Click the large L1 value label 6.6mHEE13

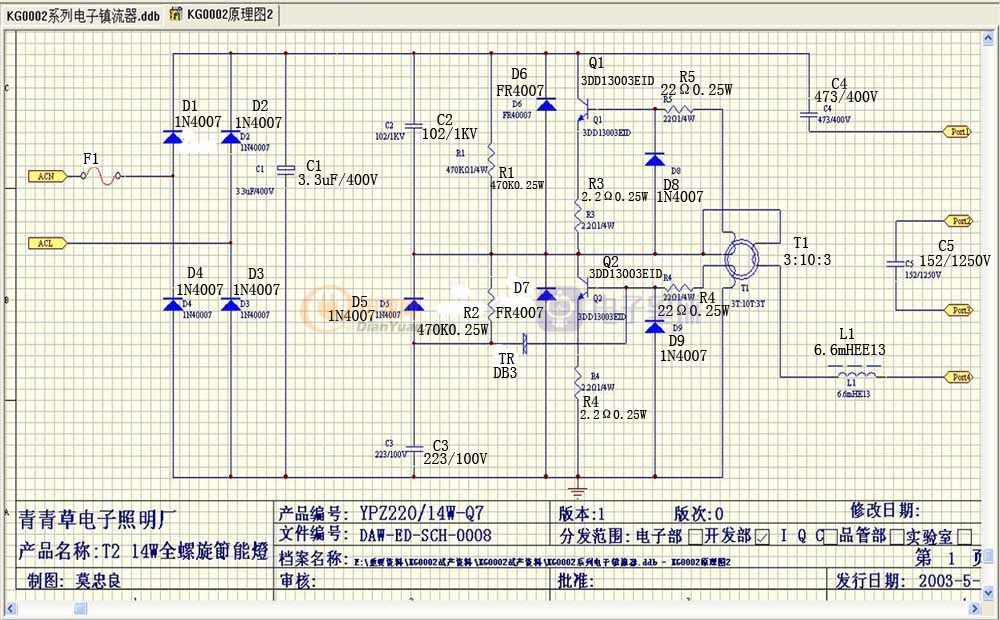pyautogui.click(x=849, y=350)
